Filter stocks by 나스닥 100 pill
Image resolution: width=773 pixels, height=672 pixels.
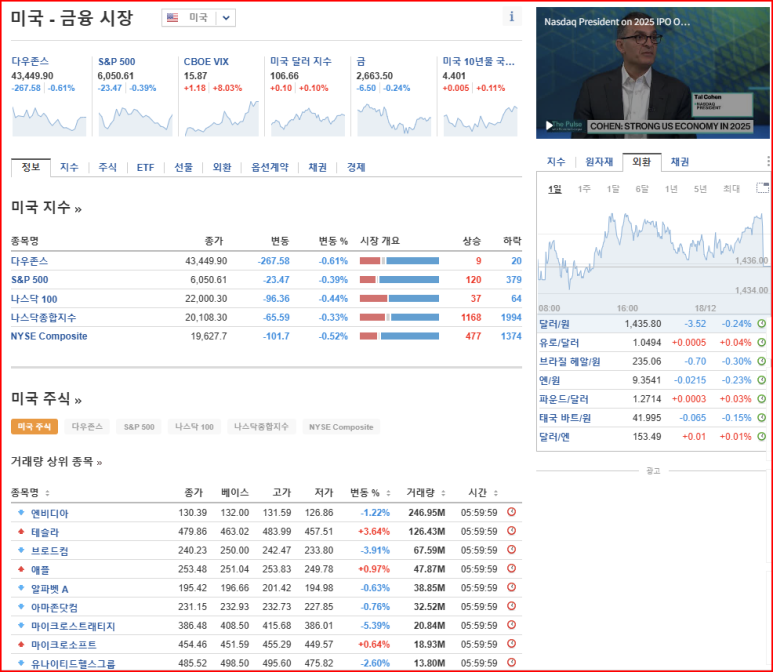click(194, 426)
